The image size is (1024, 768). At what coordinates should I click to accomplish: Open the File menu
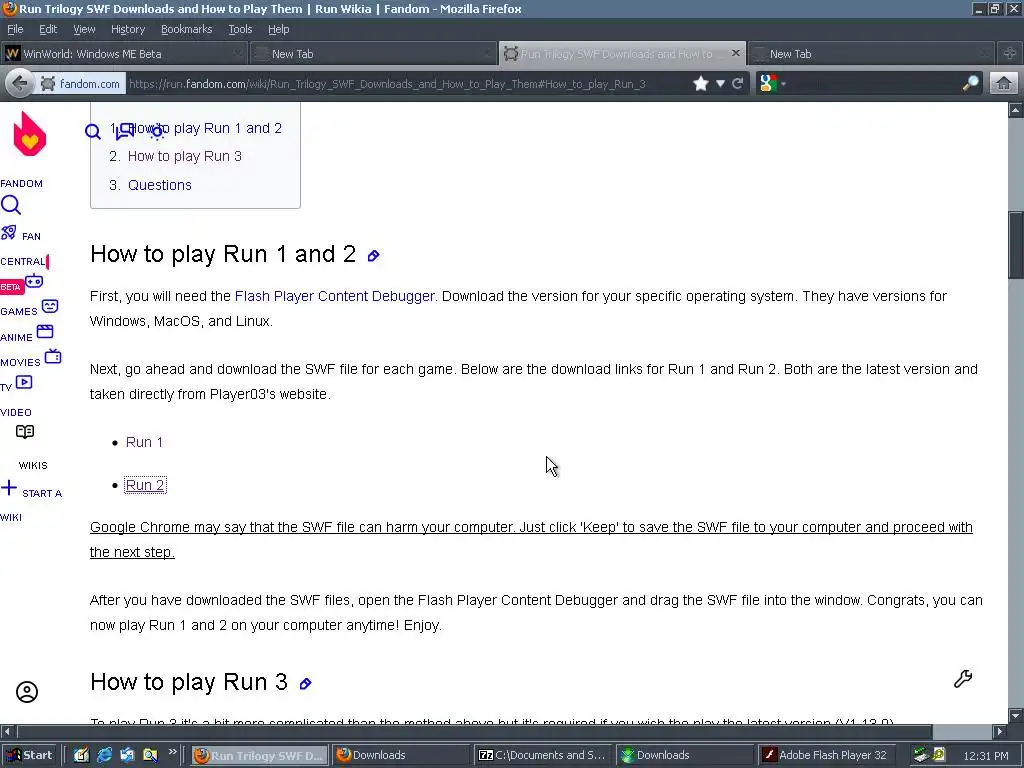[x=15, y=29]
